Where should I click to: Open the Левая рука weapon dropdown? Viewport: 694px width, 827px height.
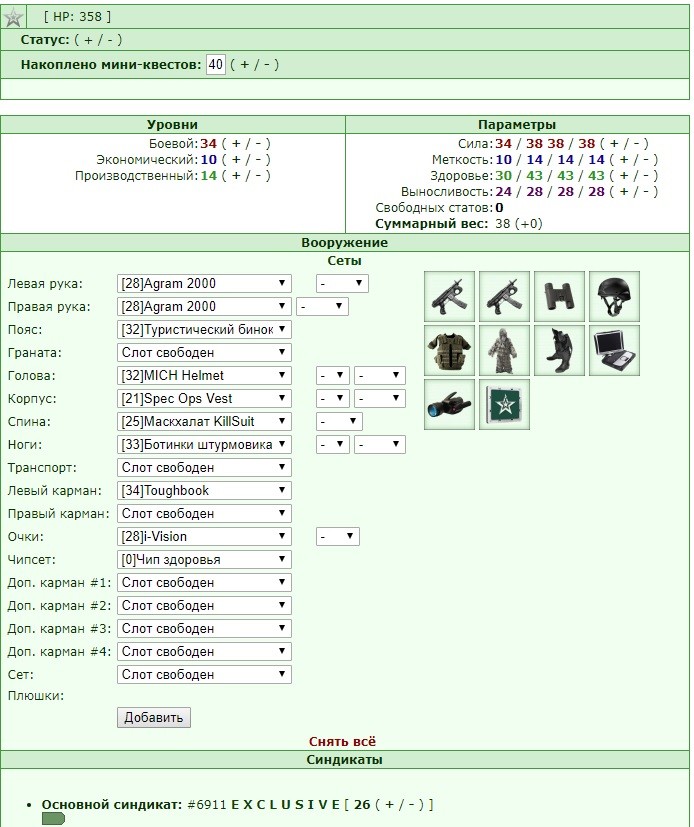(204, 284)
